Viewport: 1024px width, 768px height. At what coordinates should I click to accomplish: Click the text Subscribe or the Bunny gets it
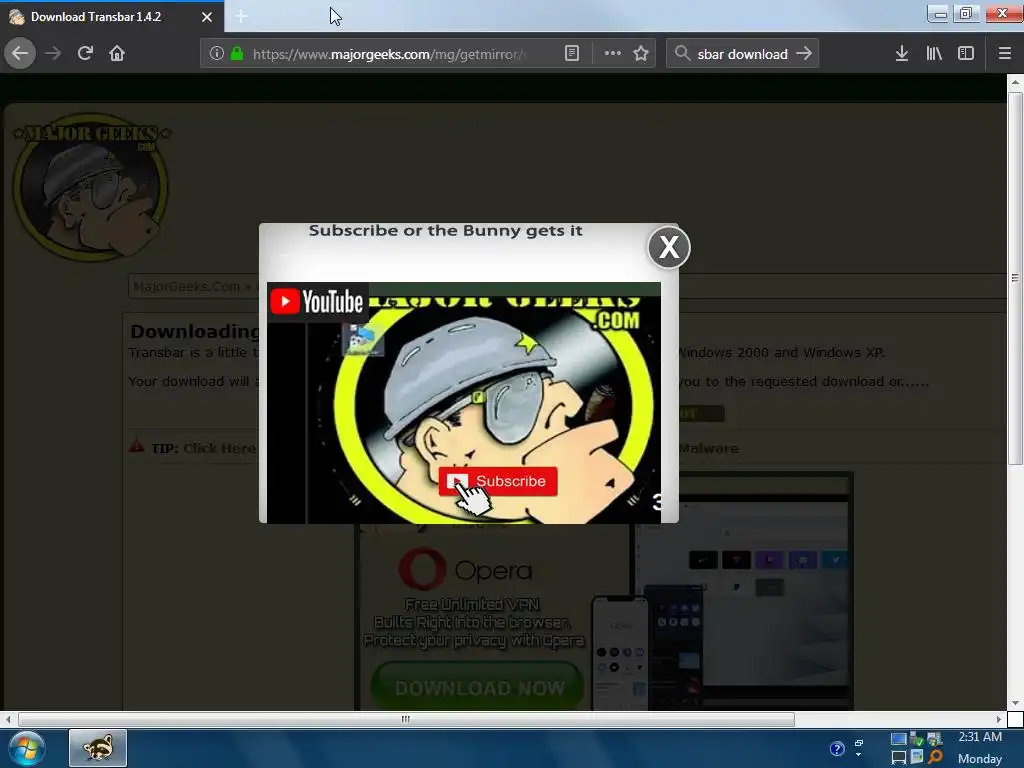[x=445, y=231]
